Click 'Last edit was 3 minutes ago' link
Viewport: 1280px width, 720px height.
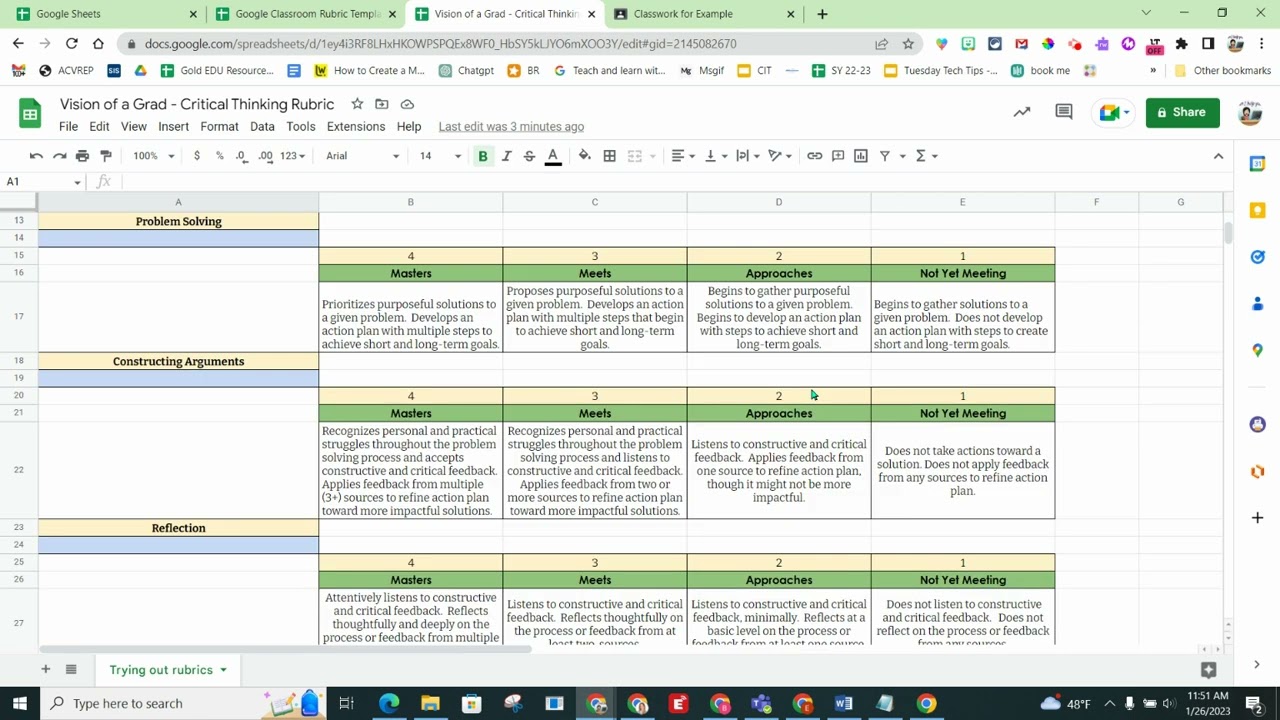pos(511,127)
